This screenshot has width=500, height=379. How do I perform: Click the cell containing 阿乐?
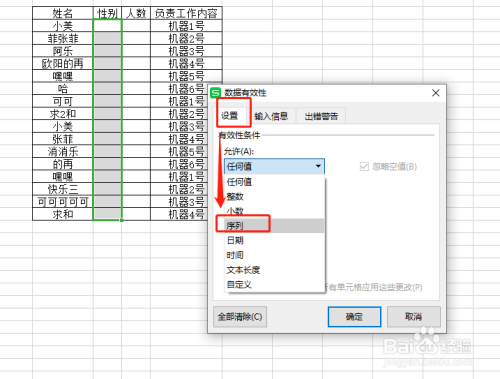(63, 51)
